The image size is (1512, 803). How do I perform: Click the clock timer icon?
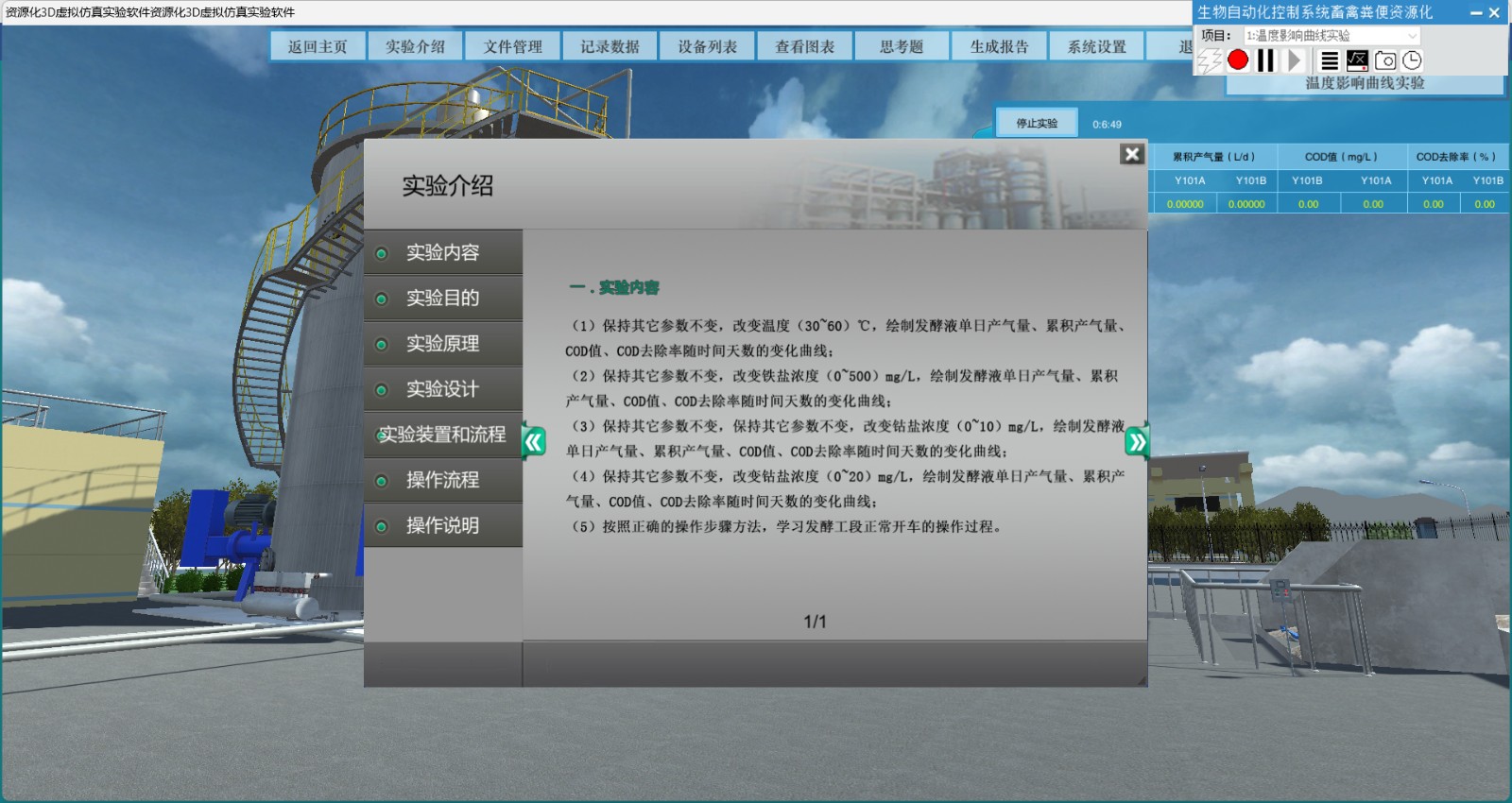pos(1412,60)
